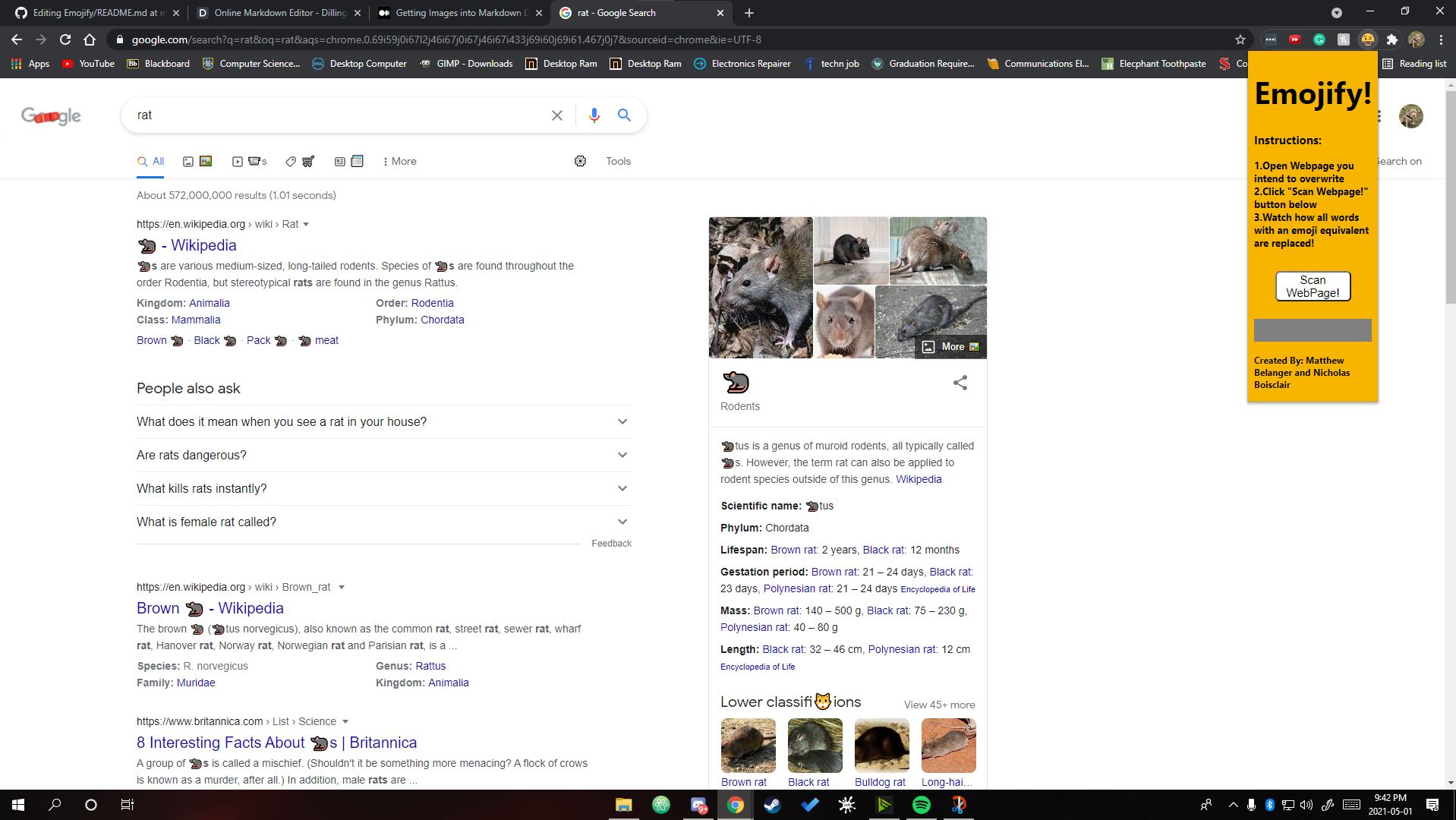Screen dimensions: 1456x820
Task: Click the Feedback link
Action: click(x=611, y=544)
